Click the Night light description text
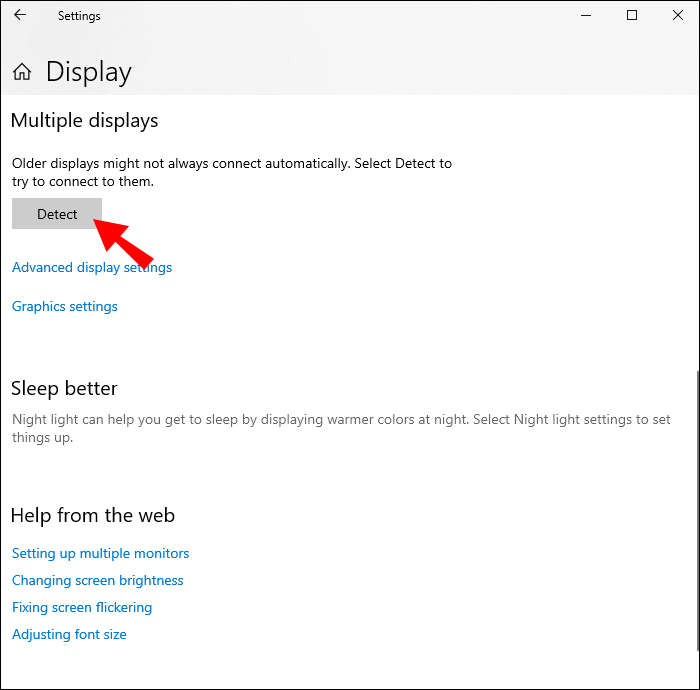This screenshot has height=690, width=700. click(x=341, y=428)
